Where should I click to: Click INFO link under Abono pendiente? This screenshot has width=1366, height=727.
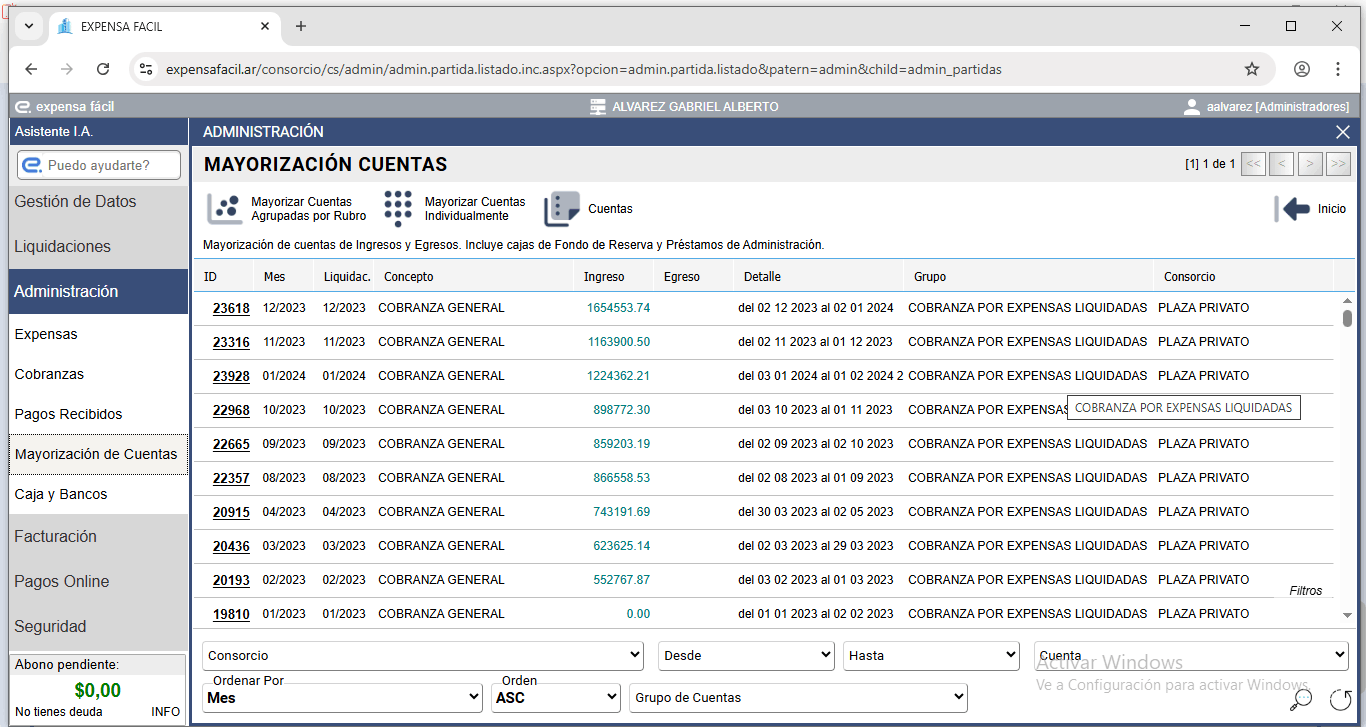(x=165, y=712)
